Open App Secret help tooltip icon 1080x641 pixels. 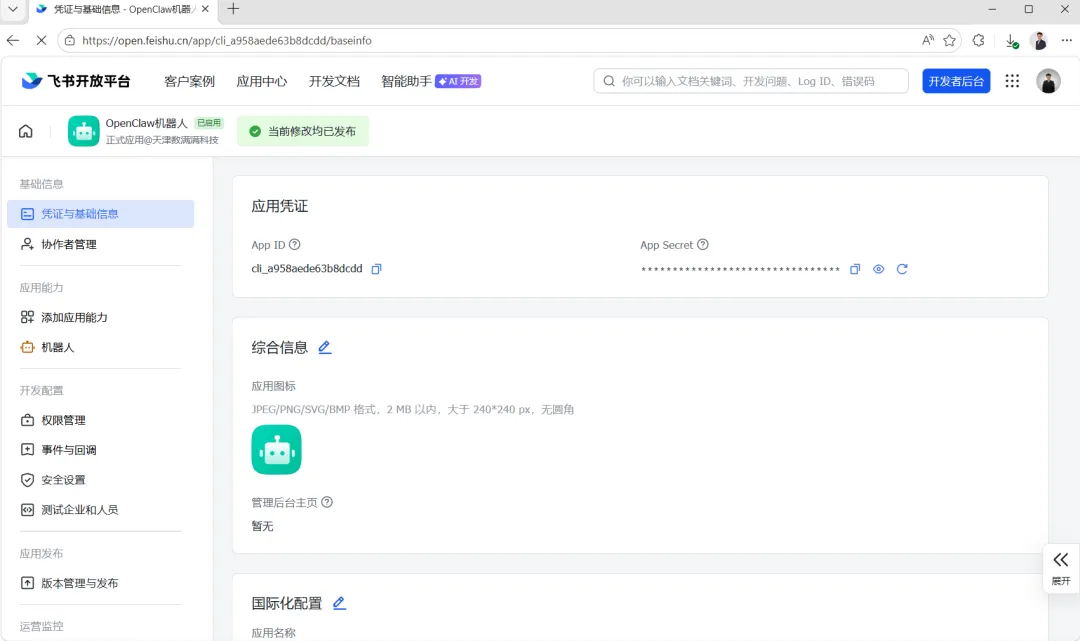[x=703, y=244]
